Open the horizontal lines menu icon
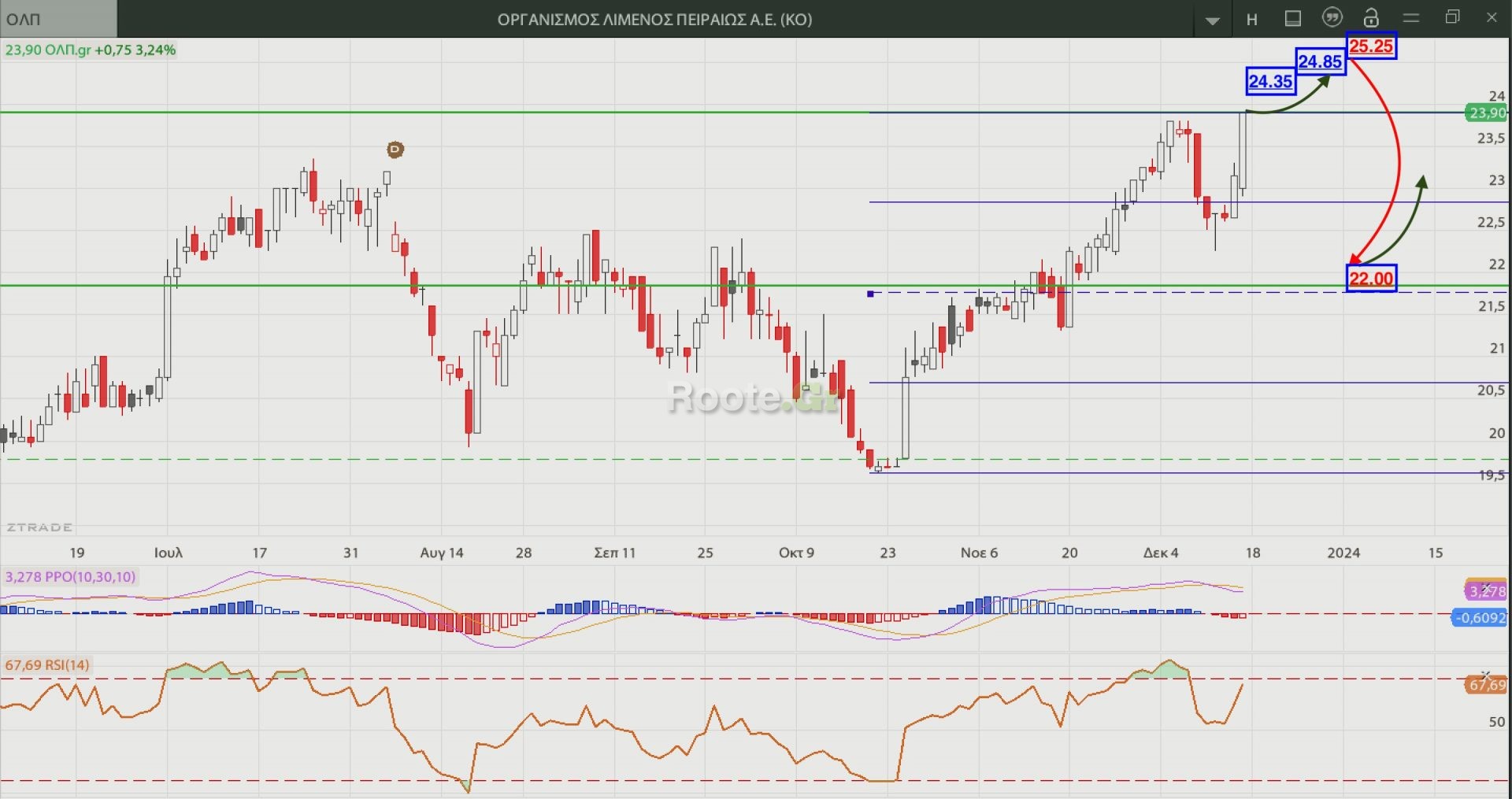 pyautogui.click(x=1411, y=18)
